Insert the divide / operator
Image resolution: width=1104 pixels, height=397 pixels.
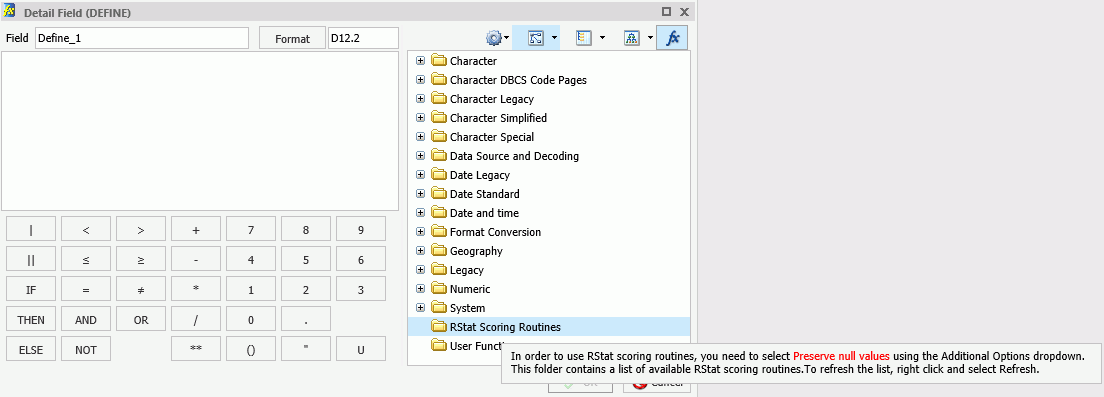tap(196, 319)
